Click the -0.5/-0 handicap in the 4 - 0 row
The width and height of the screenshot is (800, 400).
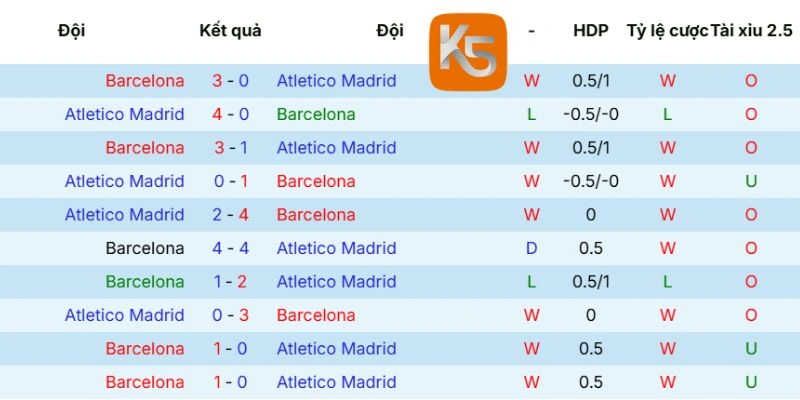click(590, 114)
